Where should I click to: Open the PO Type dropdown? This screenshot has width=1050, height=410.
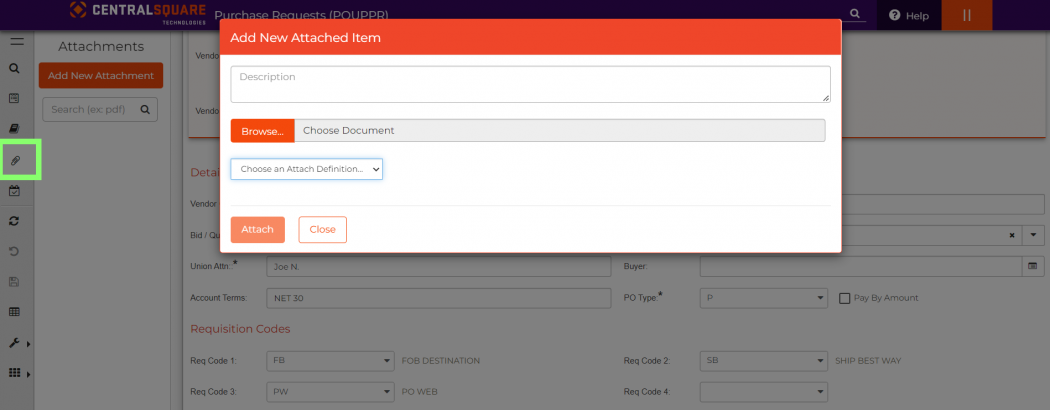click(763, 297)
